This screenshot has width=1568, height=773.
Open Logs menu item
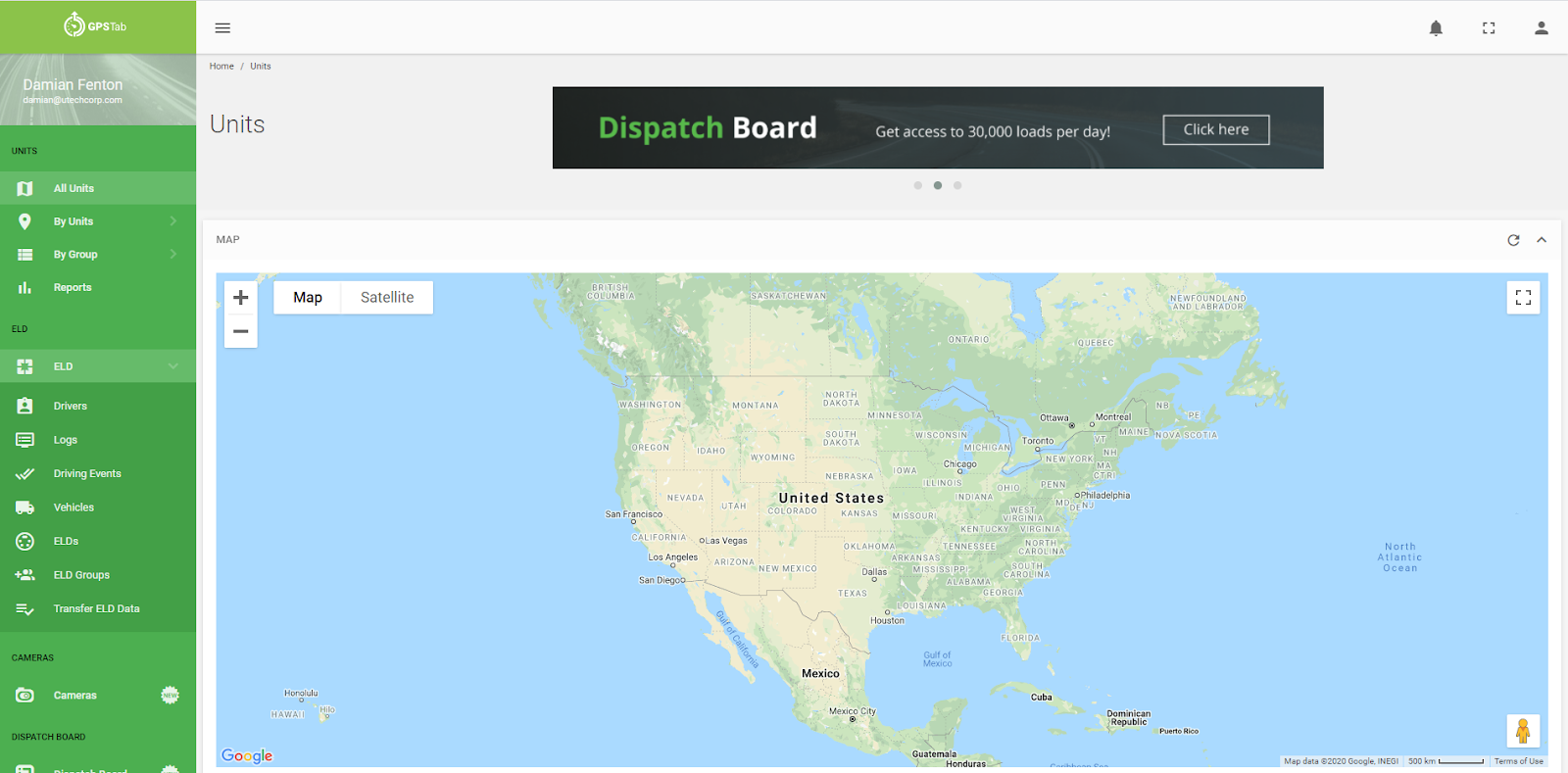[x=98, y=440]
